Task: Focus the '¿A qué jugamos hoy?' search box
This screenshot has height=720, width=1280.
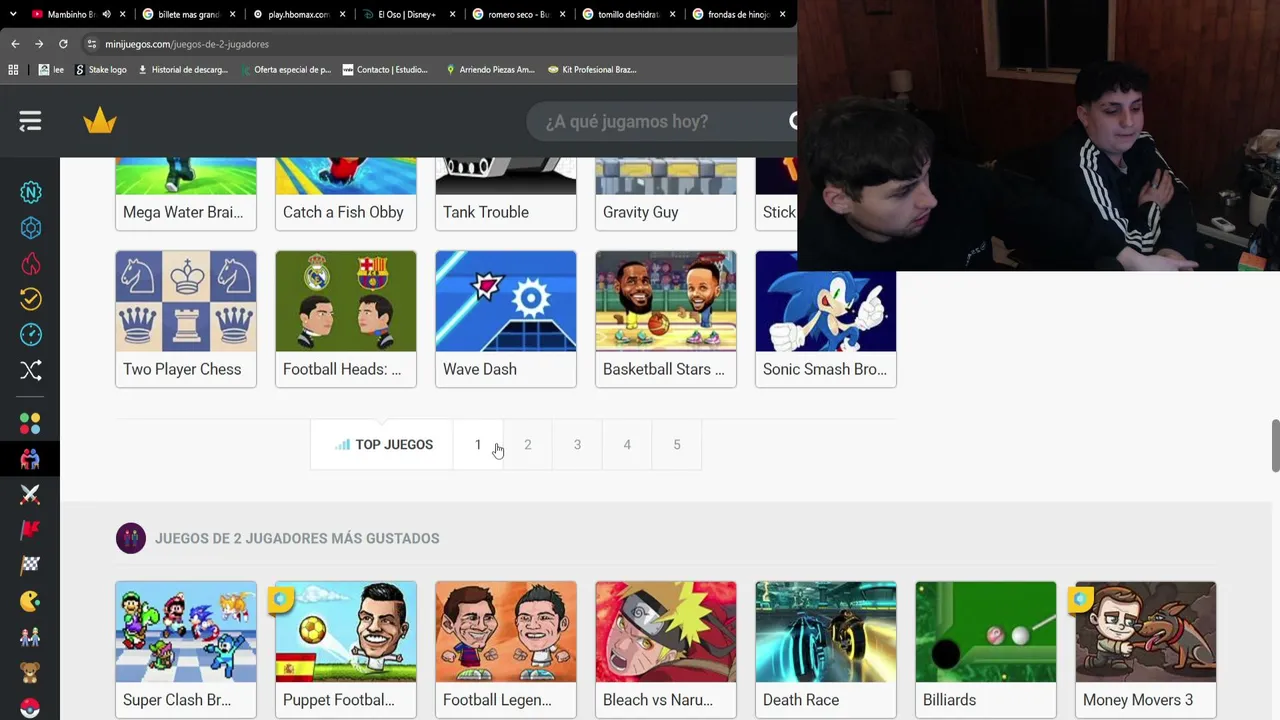Action: point(660,121)
